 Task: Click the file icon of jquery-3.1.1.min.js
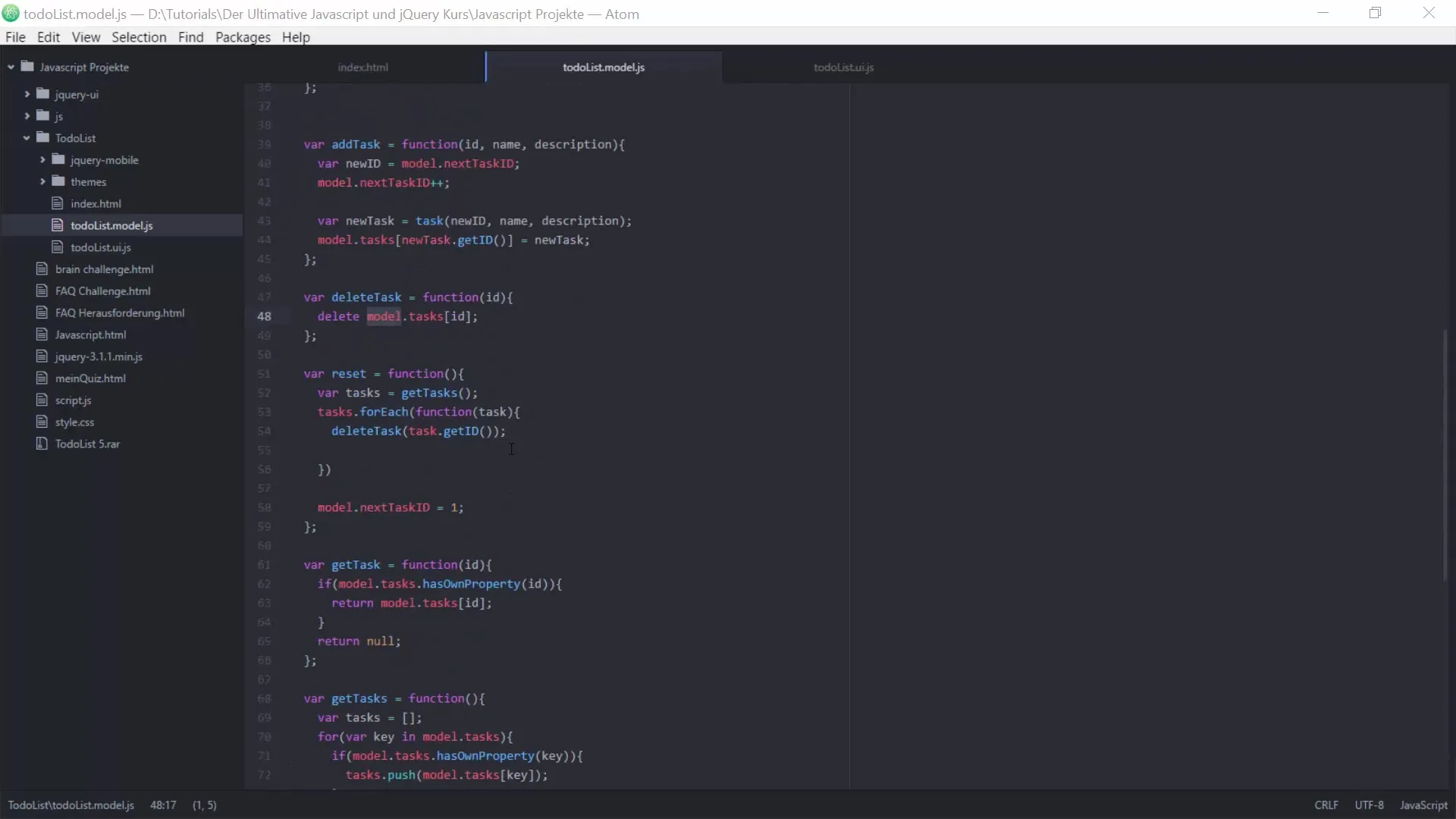click(x=42, y=356)
